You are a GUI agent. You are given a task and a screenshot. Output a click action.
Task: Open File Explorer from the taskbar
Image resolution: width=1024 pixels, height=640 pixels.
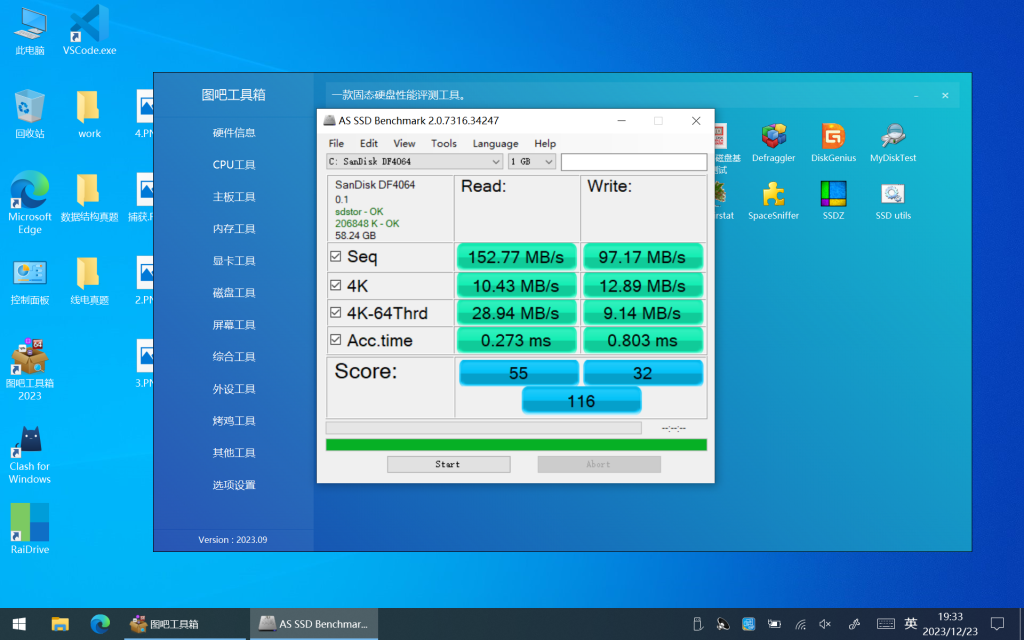[x=59, y=624]
